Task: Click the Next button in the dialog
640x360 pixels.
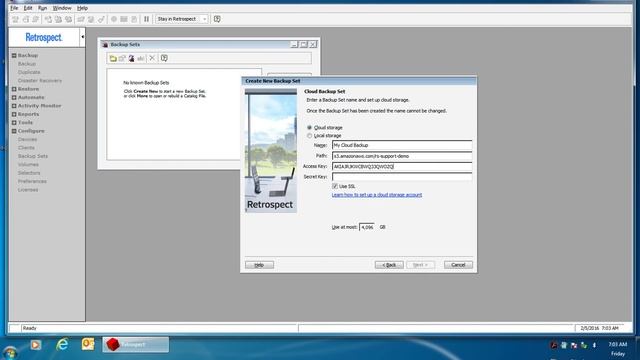Action: point(420,265)
